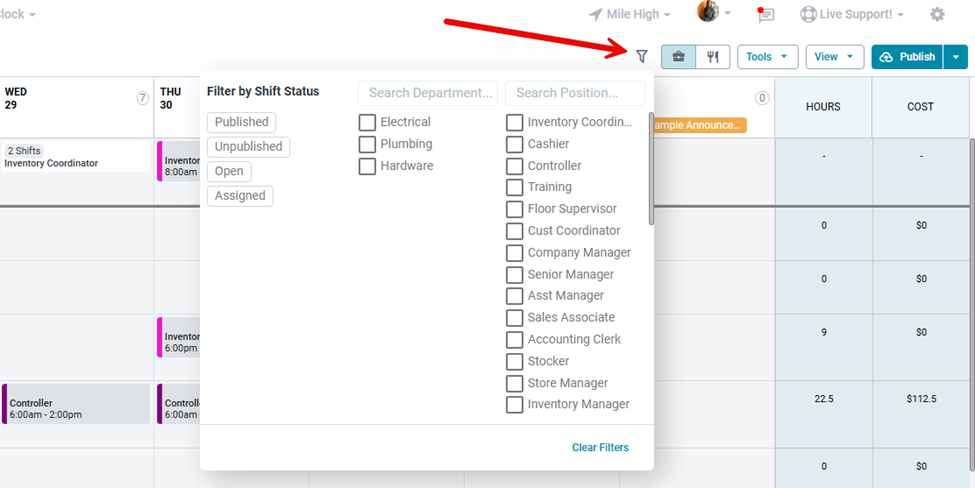Open the settings gear icon
The image size is (975, 488).
(937, 14)
